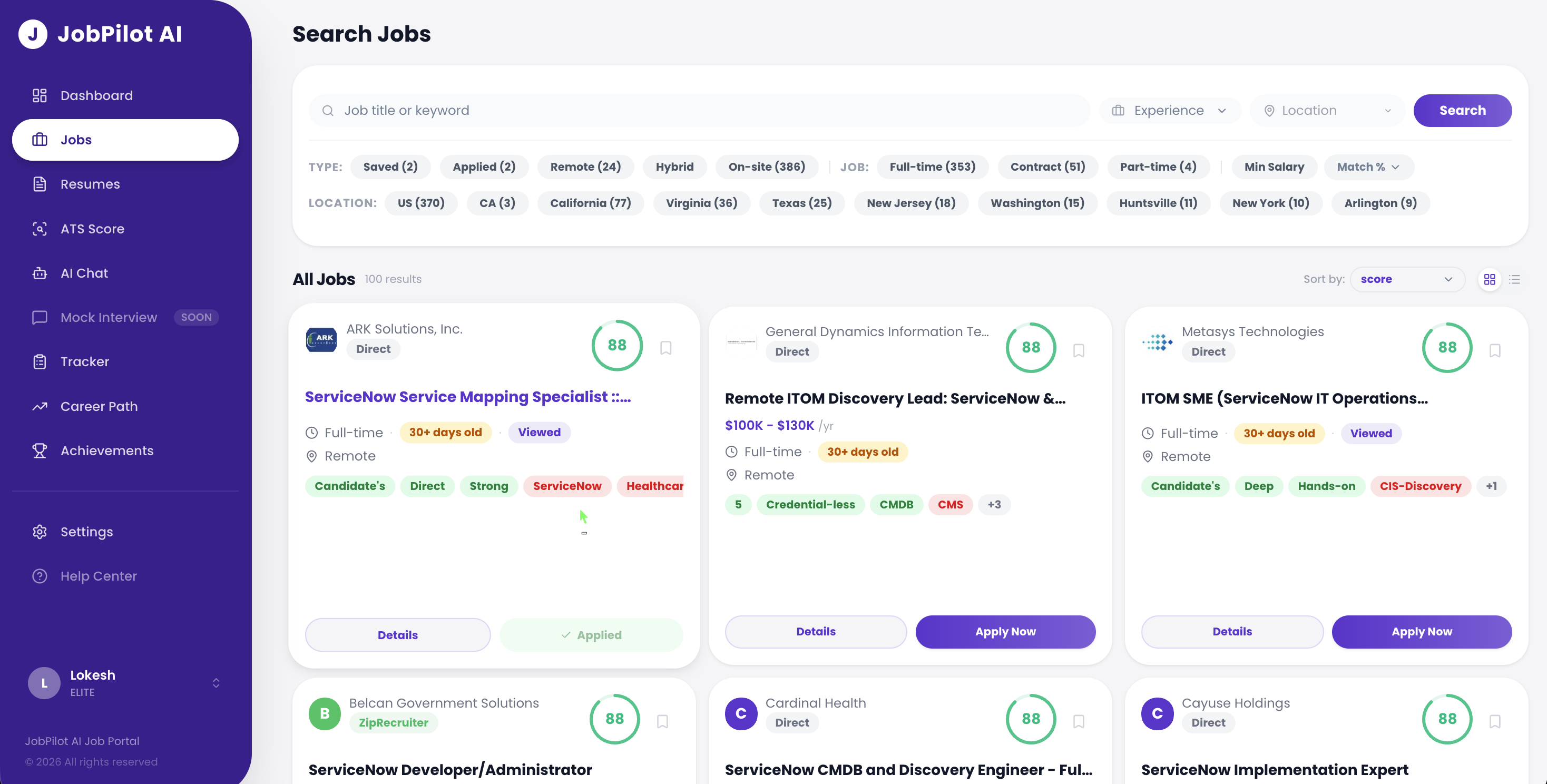
Task: Click the JobPilot AI logo icon
Action: 33,34
